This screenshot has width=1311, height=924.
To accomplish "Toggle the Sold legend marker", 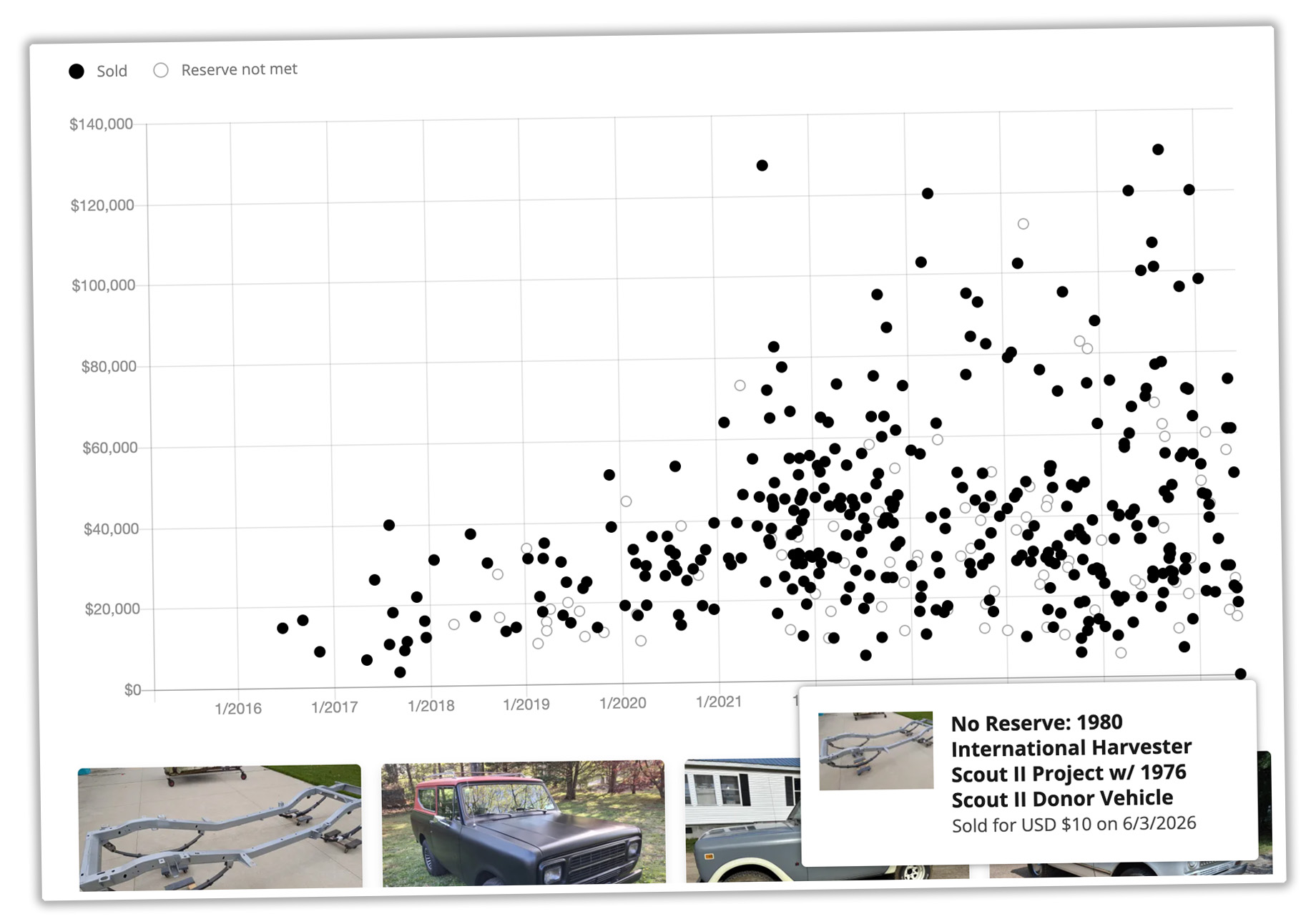I will coord(77,72).
